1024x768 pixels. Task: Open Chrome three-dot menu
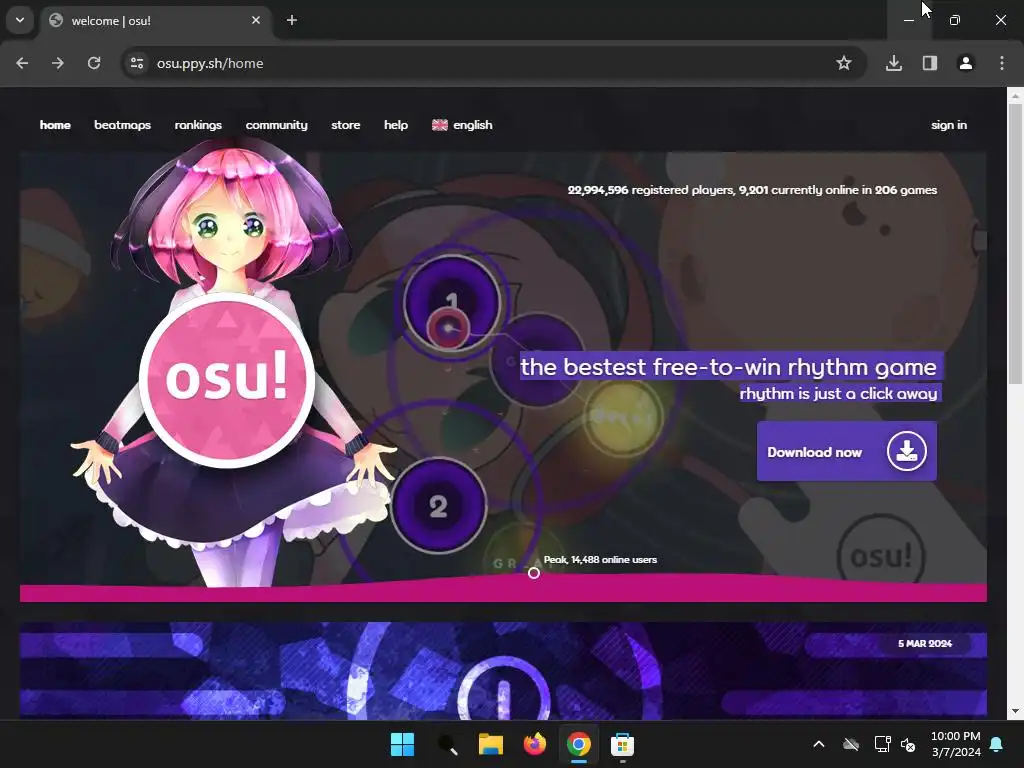(1002, 63)
